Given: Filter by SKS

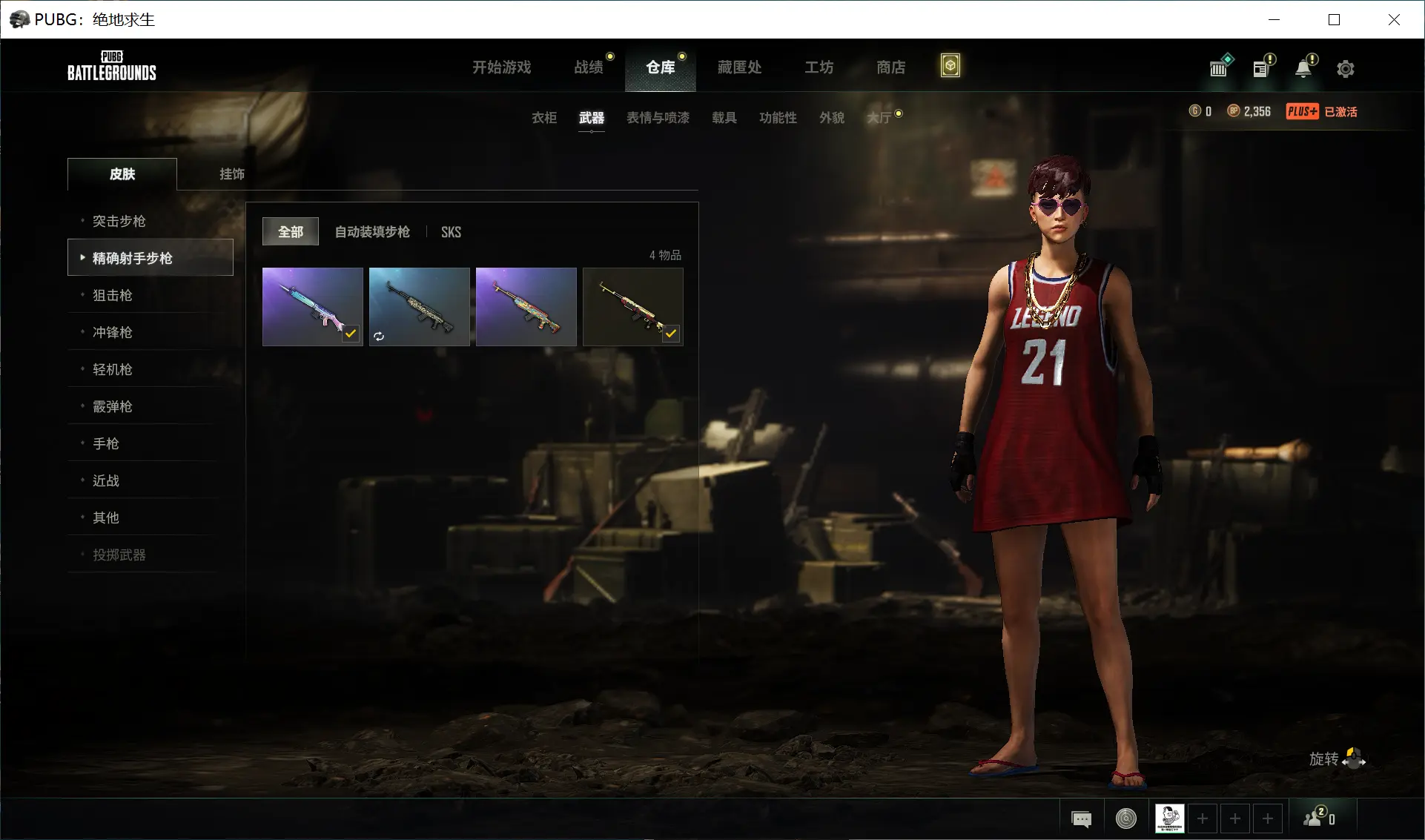Looking at the screenshot, I should point(451,232).
